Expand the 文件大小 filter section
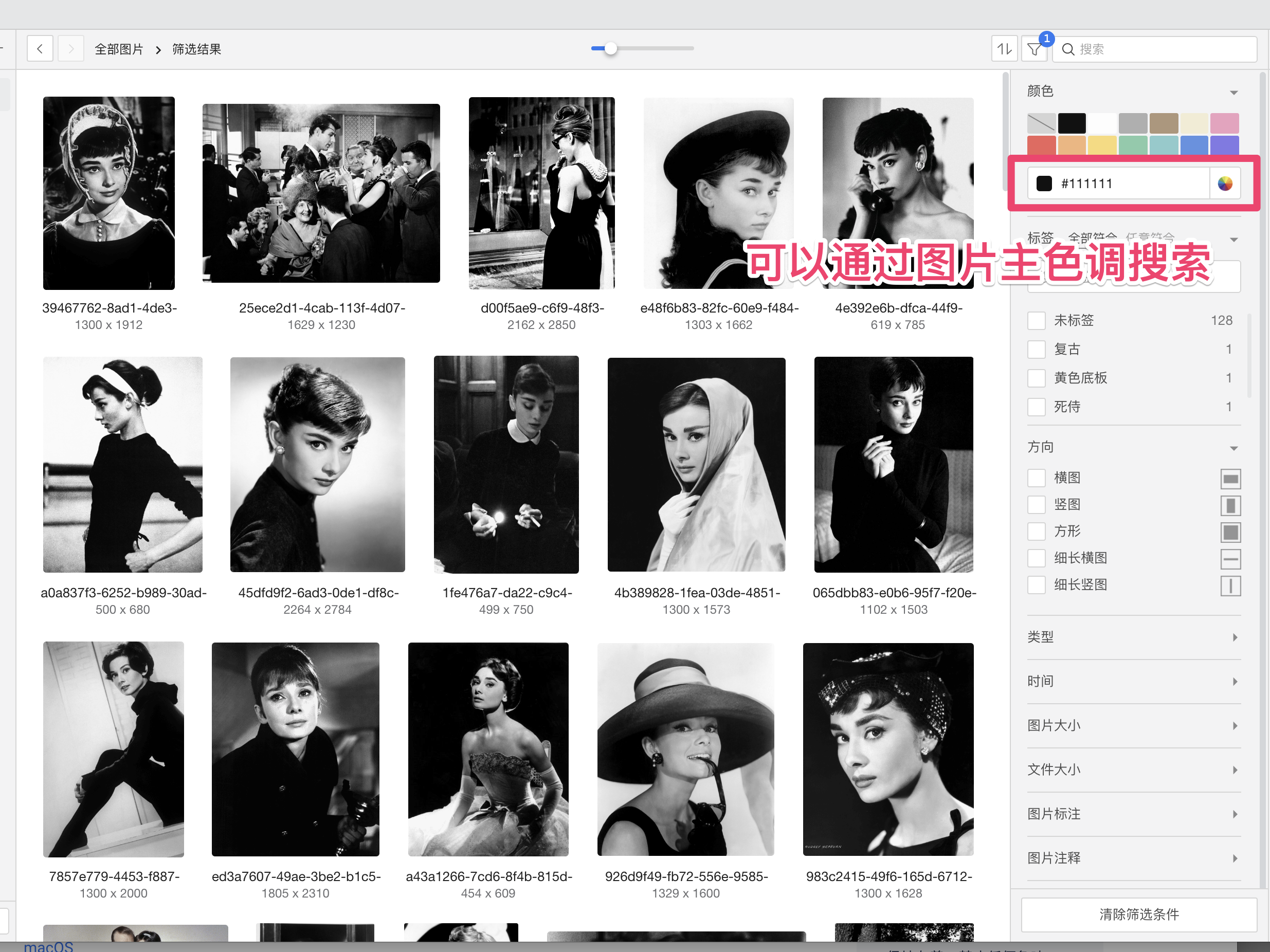This screenshot has height=952, width=1270. (x=1133, y=770)
